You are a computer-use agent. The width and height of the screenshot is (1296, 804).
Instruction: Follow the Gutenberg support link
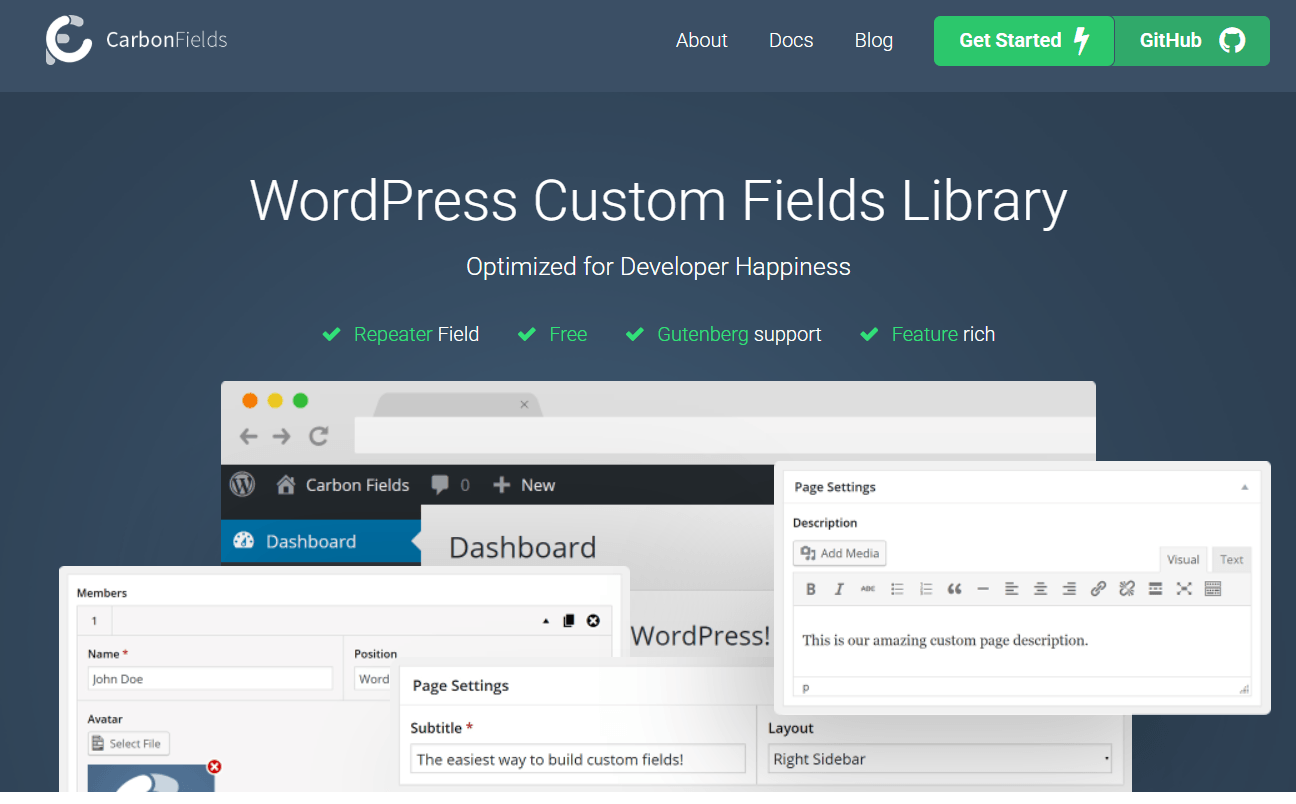(x=739, y=334)
